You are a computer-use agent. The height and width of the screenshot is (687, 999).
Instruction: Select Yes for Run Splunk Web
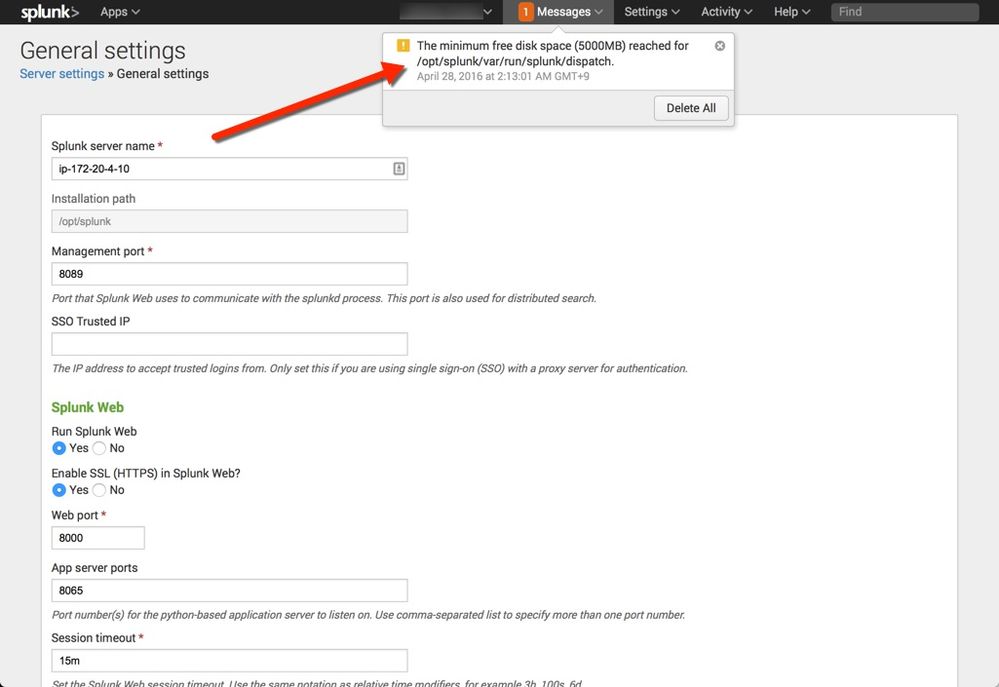59,448
